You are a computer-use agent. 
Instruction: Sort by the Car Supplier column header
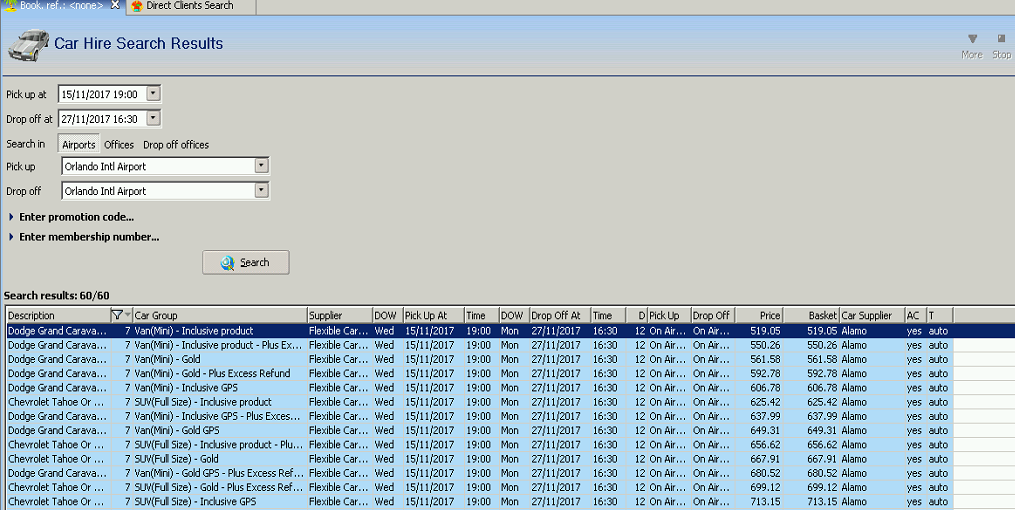(872, 315)
